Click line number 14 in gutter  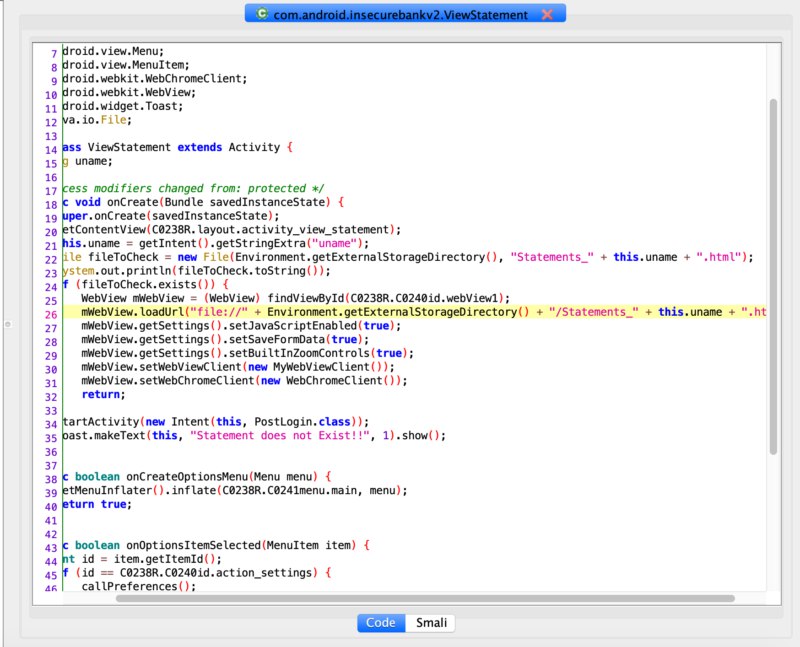click(51, 150)
